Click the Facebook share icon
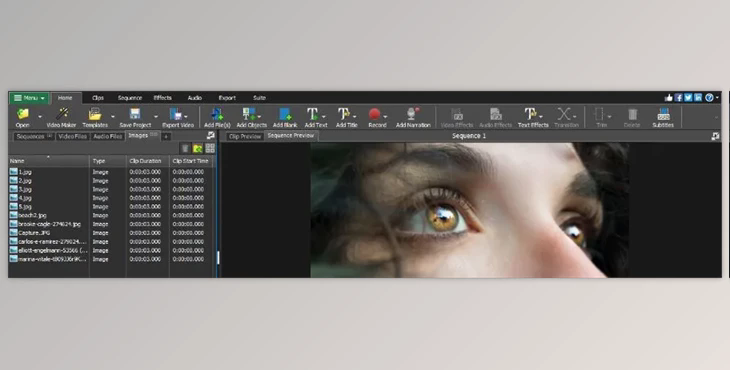Viewport: 730px width, 370px height. [679, 98]
